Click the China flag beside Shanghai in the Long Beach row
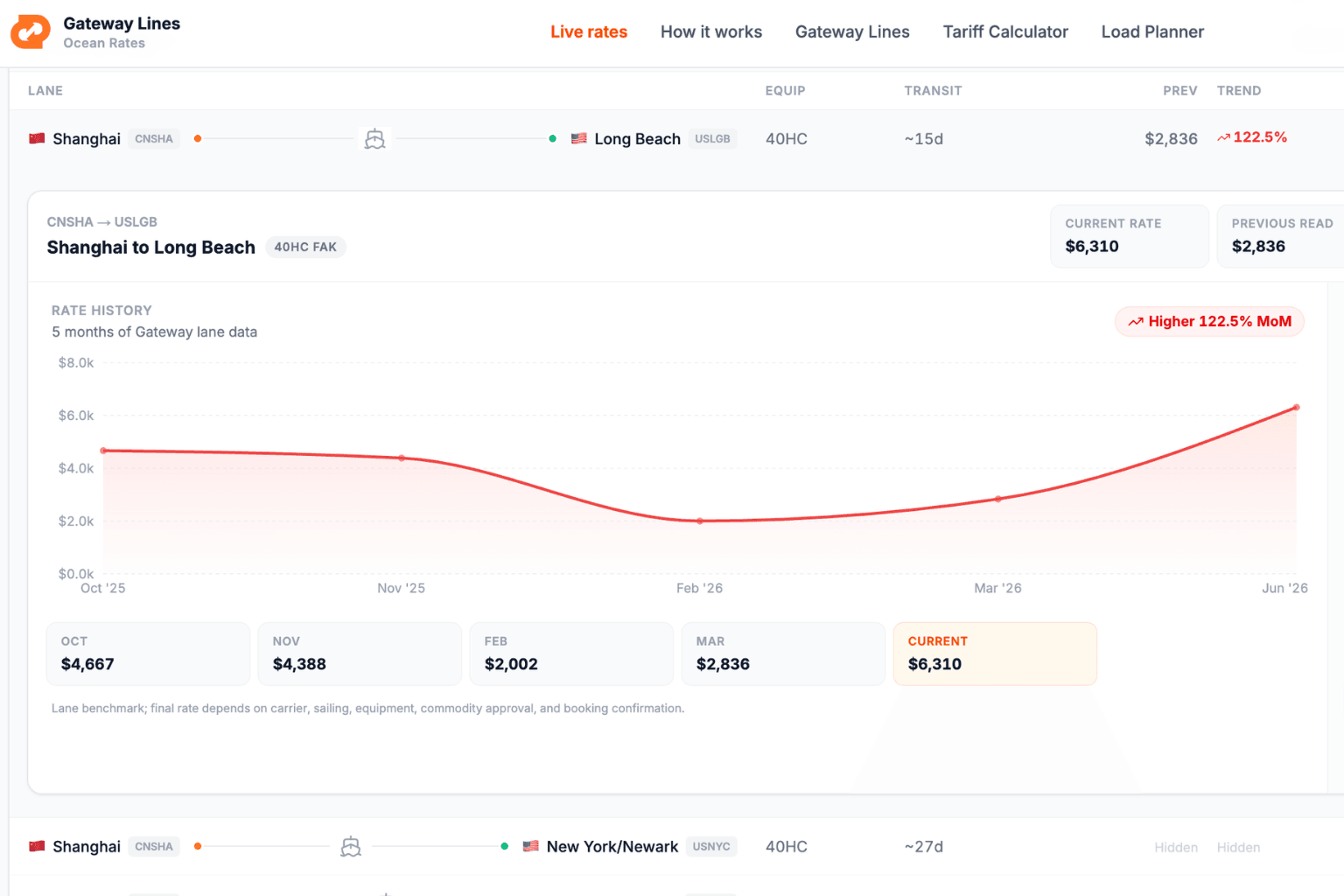The image size is (1344, 896). point(37,138)
